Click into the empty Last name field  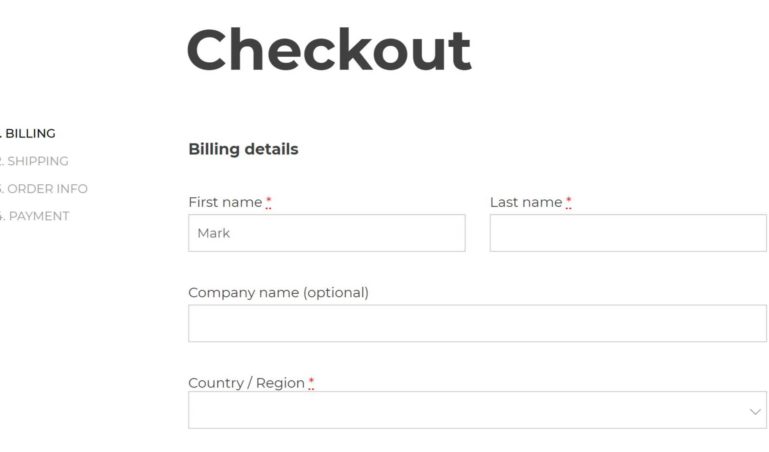(x=627, y=233)
